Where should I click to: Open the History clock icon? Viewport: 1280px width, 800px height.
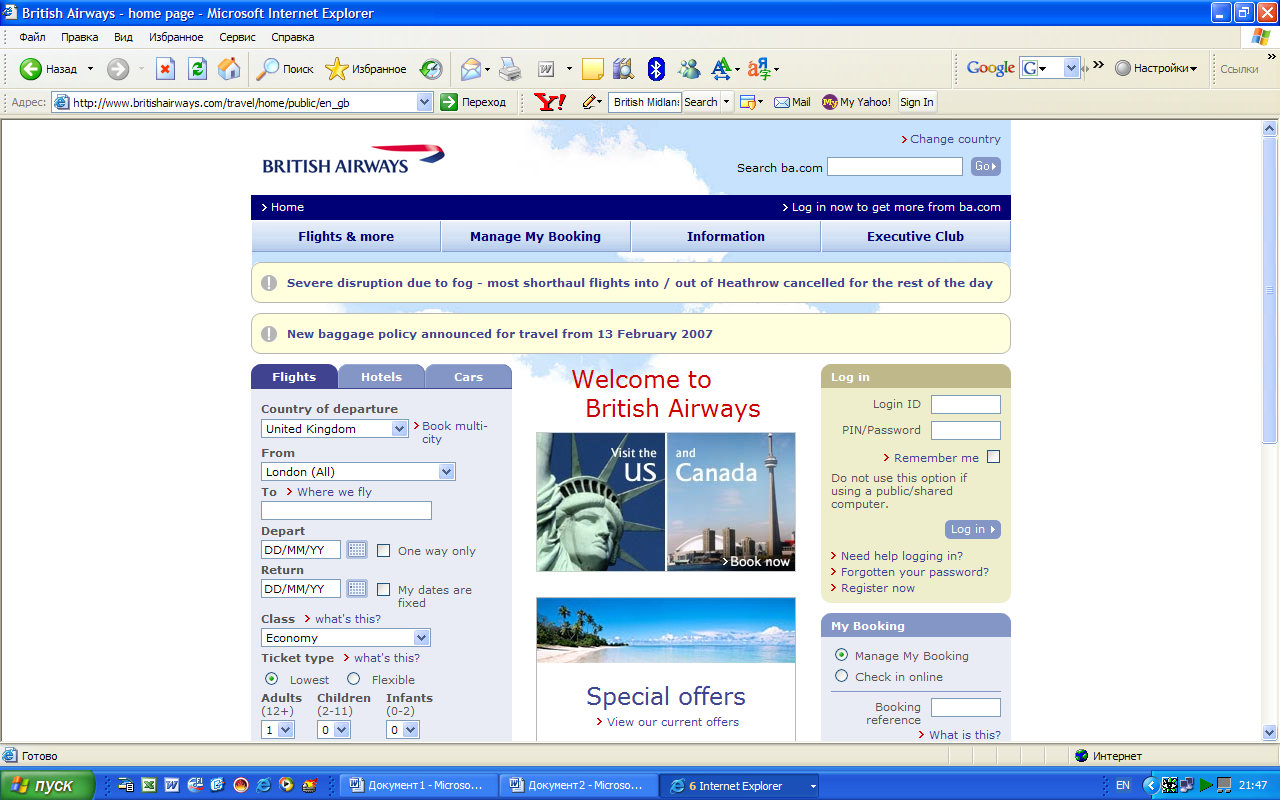pos(430,69)
